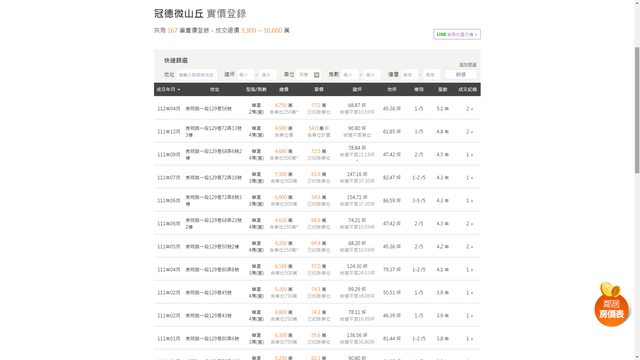Expand transaction records for the 111年09月 row
The image size is (640, 360).
469,155
